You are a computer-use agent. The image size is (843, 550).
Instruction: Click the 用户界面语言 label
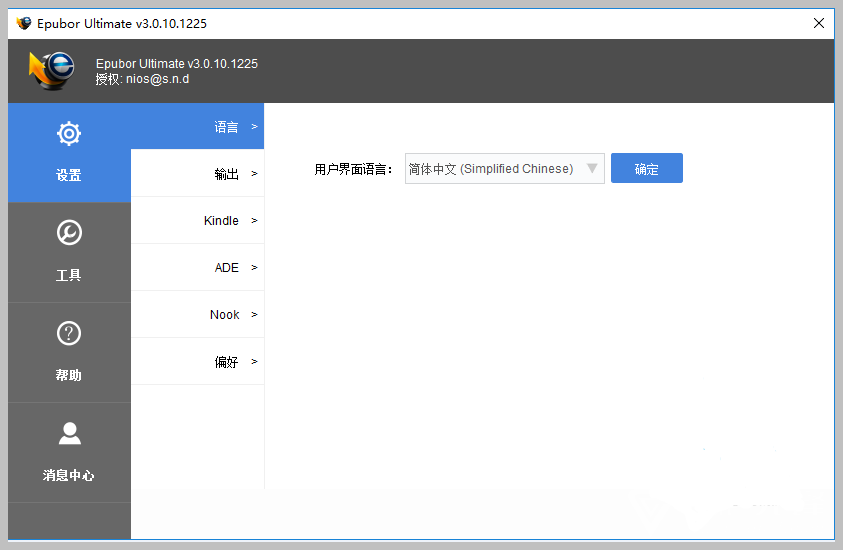(353, 169)
